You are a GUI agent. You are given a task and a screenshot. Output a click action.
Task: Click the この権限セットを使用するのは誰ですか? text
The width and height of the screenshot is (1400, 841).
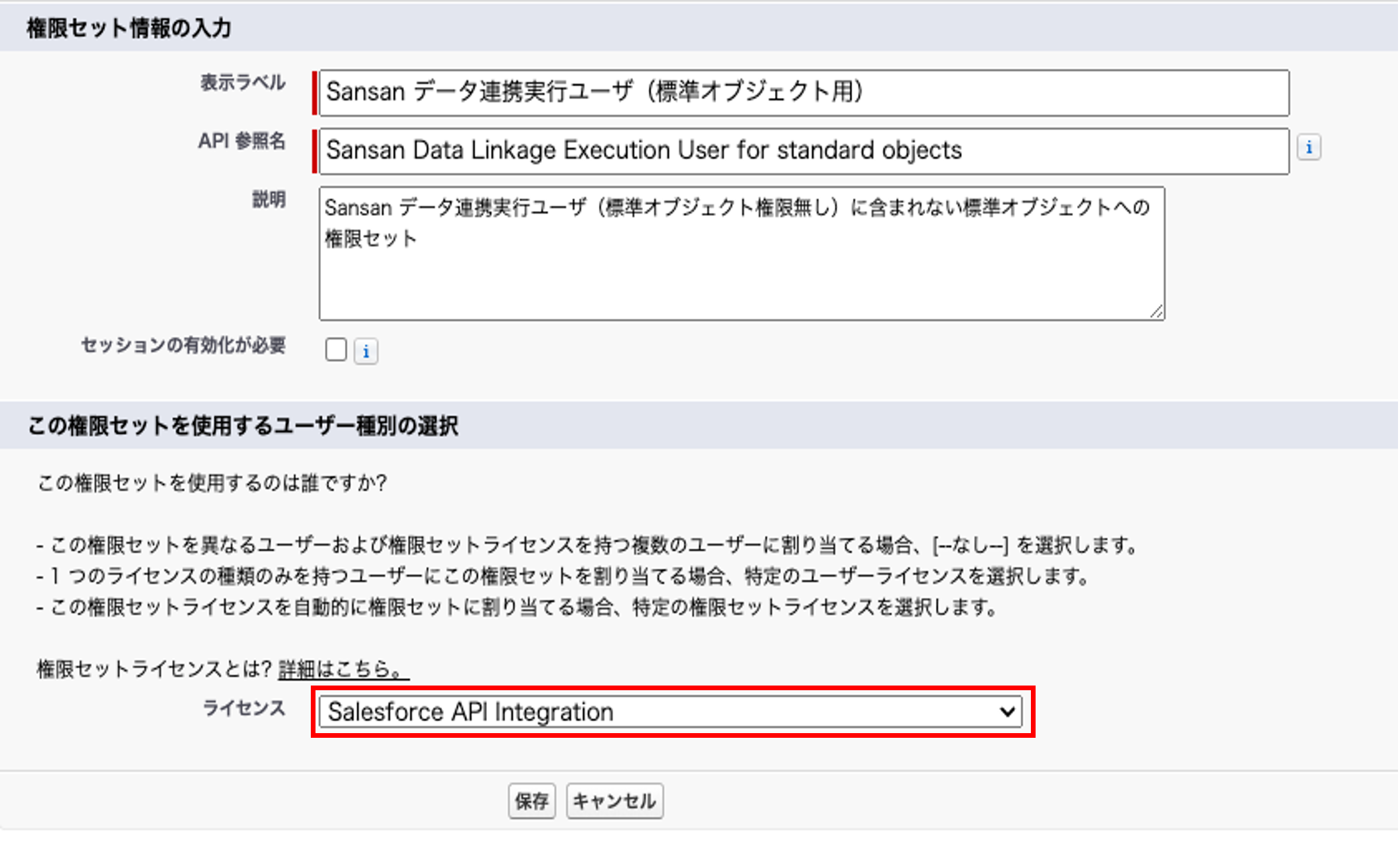212,483
